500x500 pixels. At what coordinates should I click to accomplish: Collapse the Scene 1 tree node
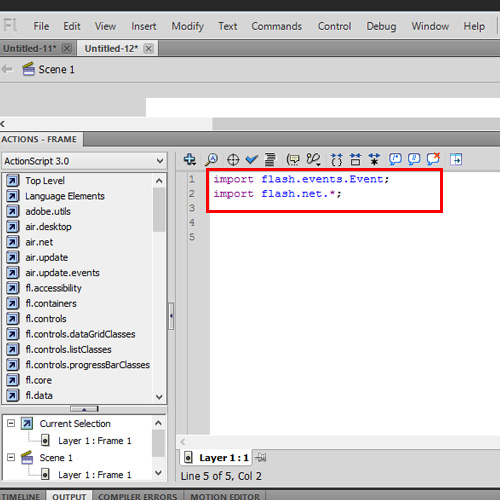[11, 457]
